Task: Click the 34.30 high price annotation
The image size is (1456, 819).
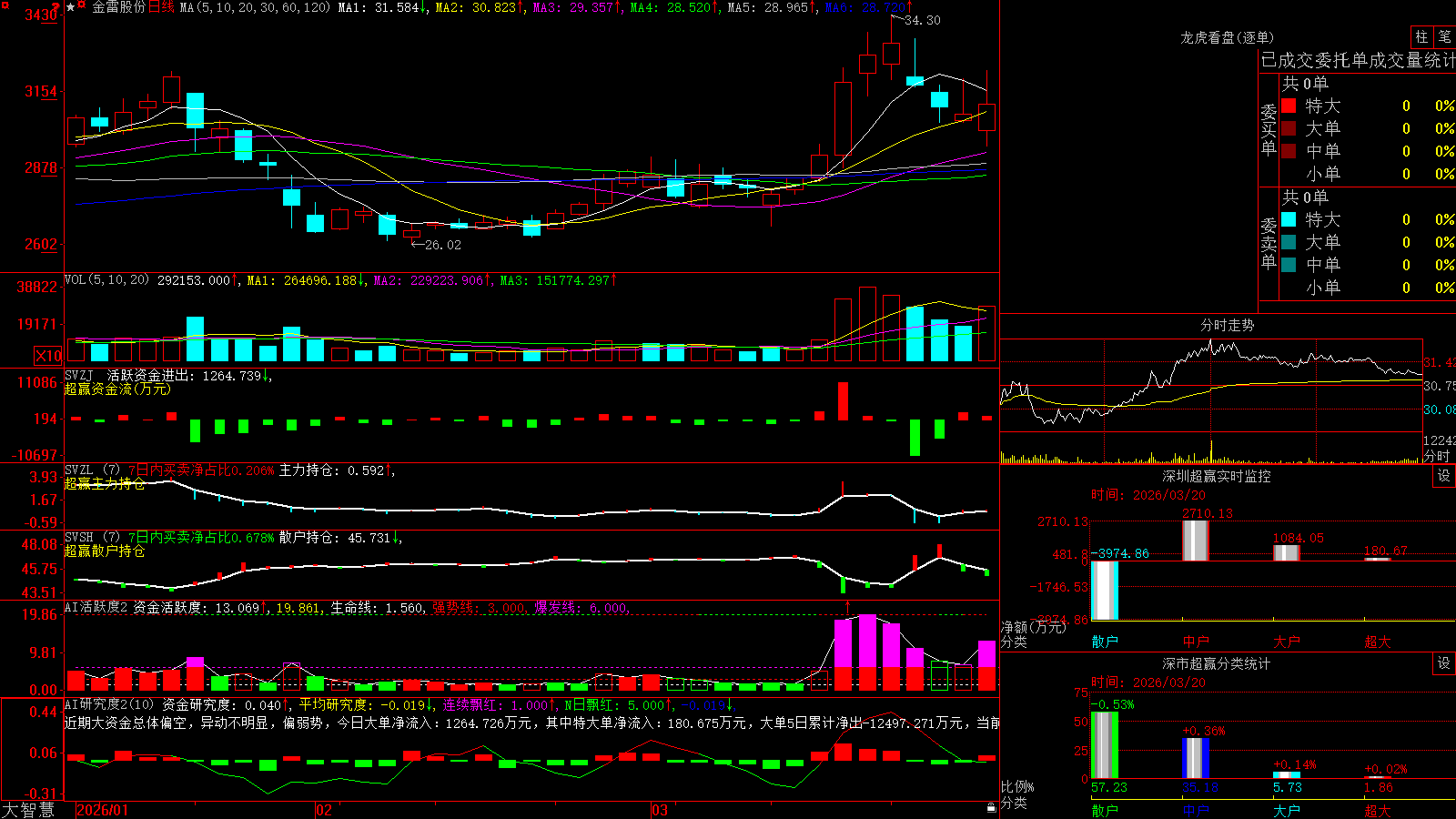Action: click(923, 20)
